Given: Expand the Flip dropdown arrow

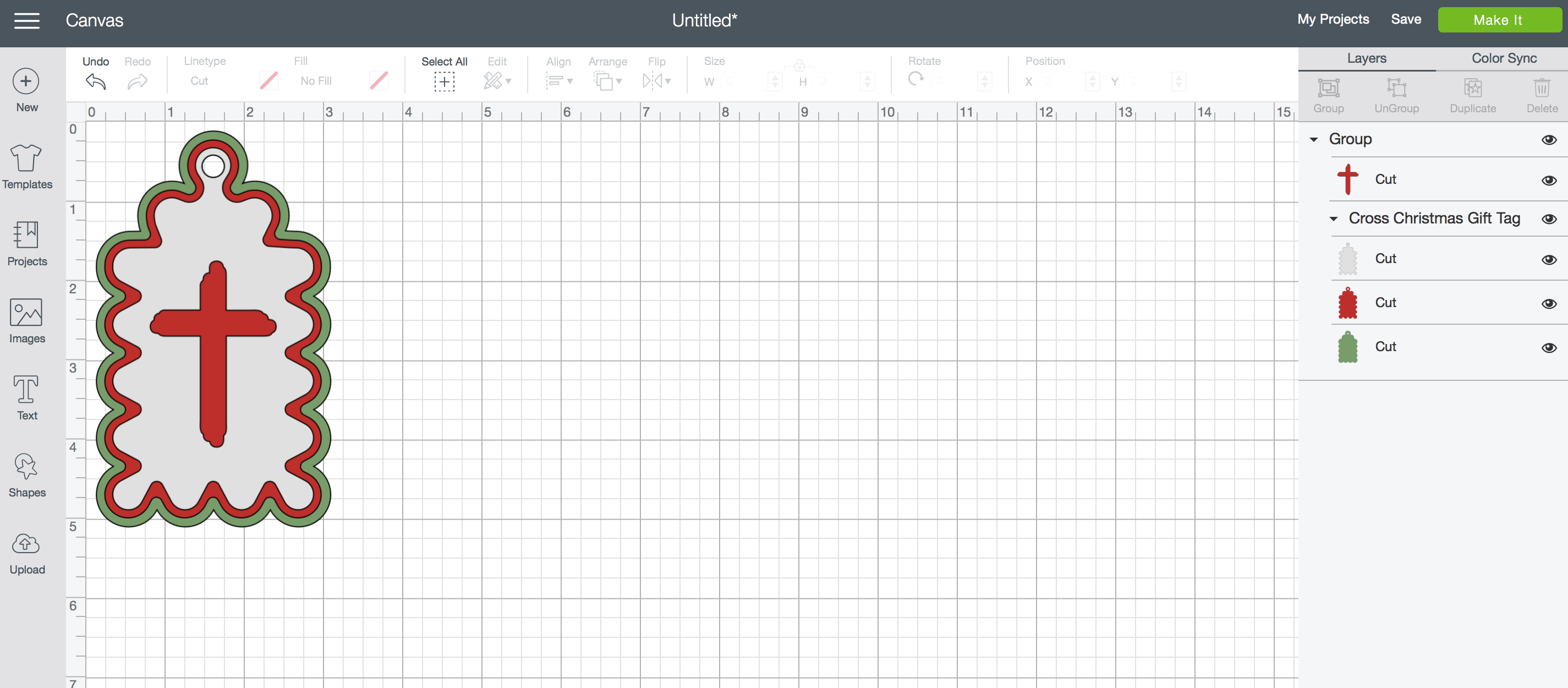Looking at the screenshot, I should pyautogui.click(x=668, y=81).
